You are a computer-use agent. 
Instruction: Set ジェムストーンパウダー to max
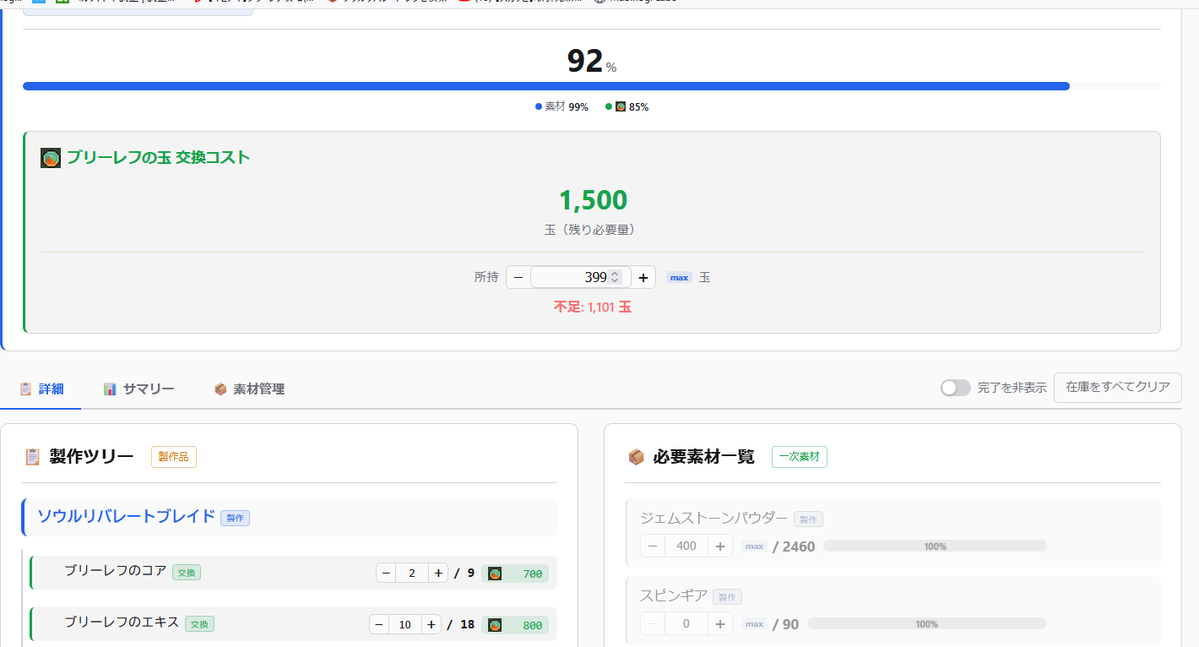click(754, 546)
